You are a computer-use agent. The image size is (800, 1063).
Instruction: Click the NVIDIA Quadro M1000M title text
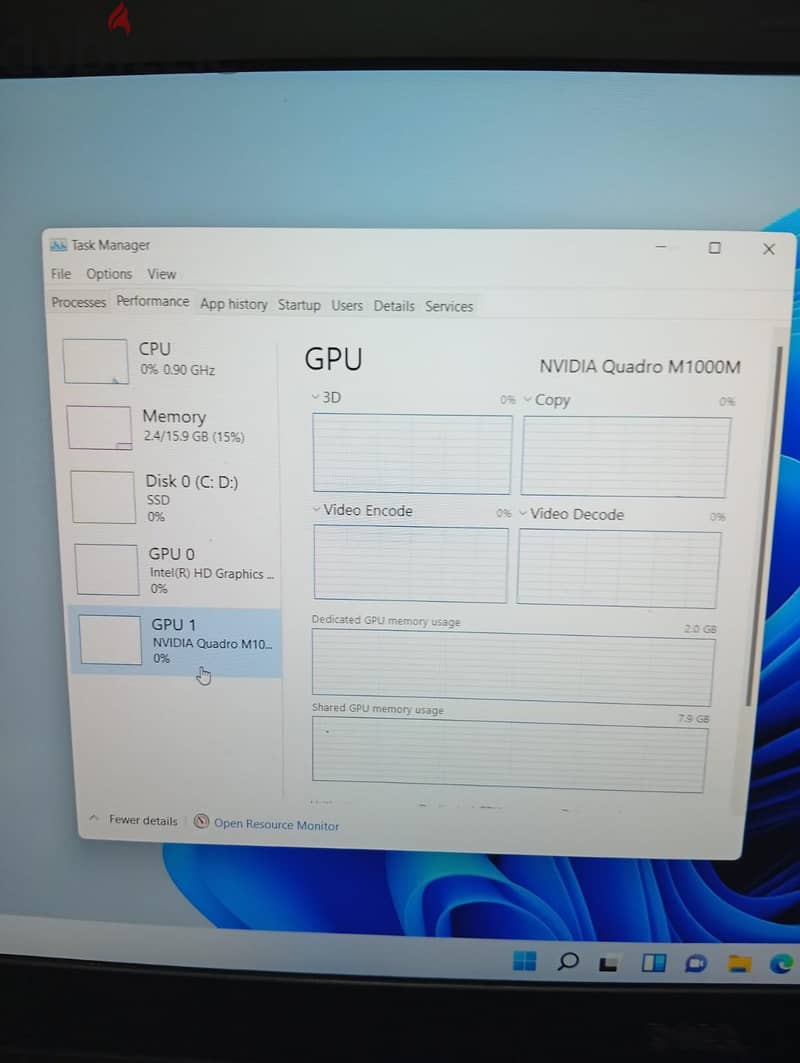[639, 367]
